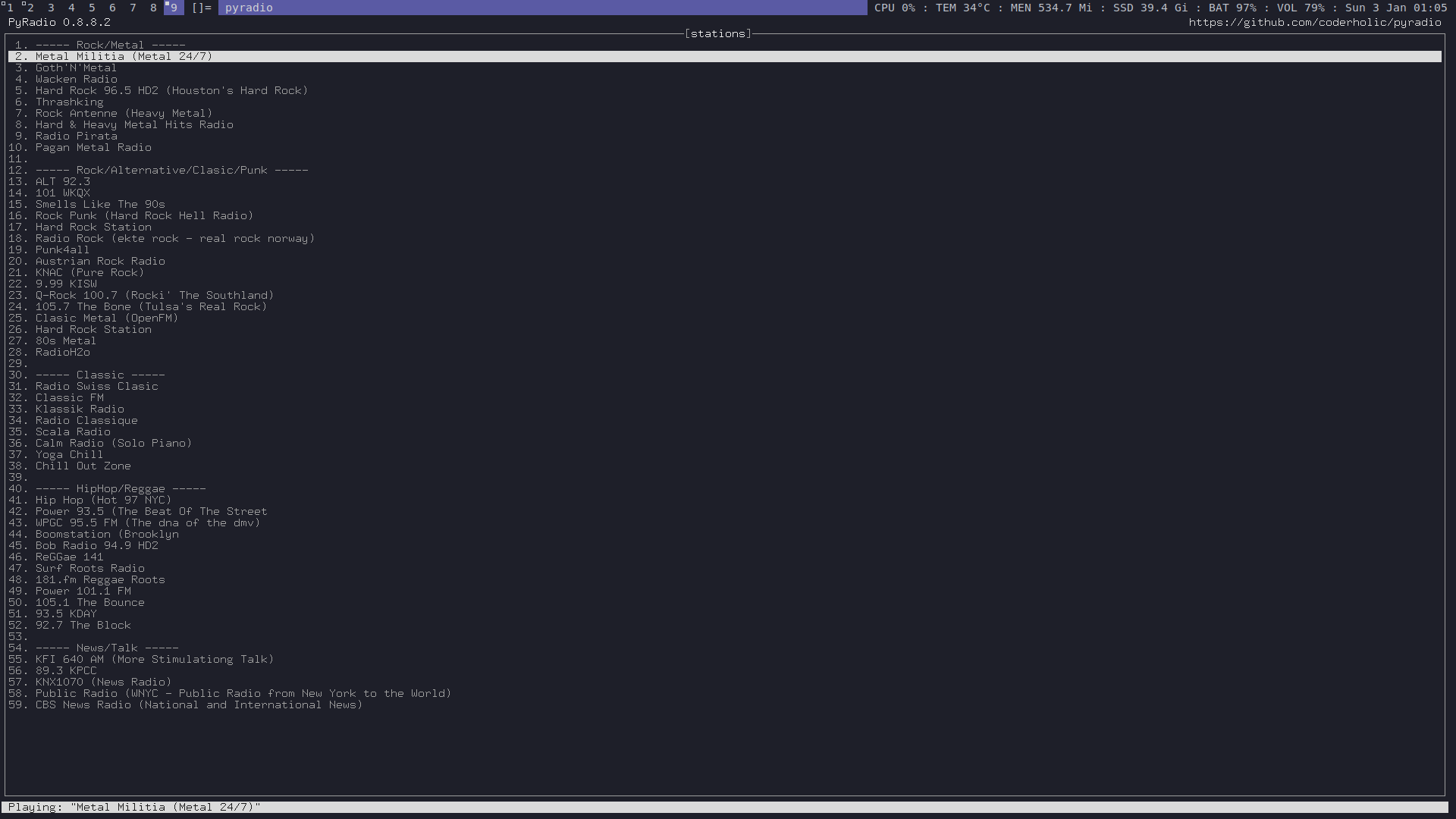Select CBS News Radio station

(x=199, y=704)
